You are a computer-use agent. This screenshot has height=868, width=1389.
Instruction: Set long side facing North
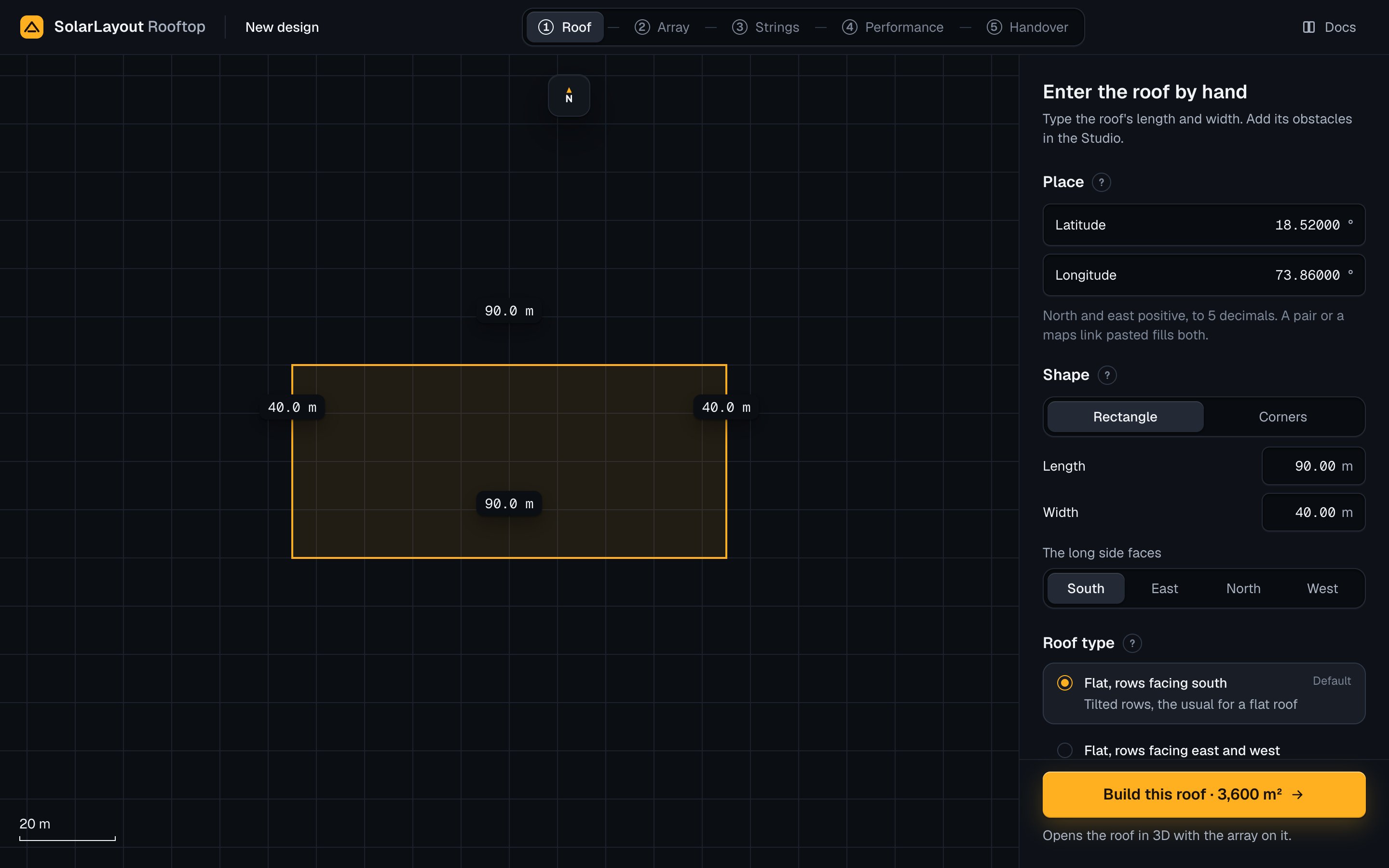[1243, 588]
